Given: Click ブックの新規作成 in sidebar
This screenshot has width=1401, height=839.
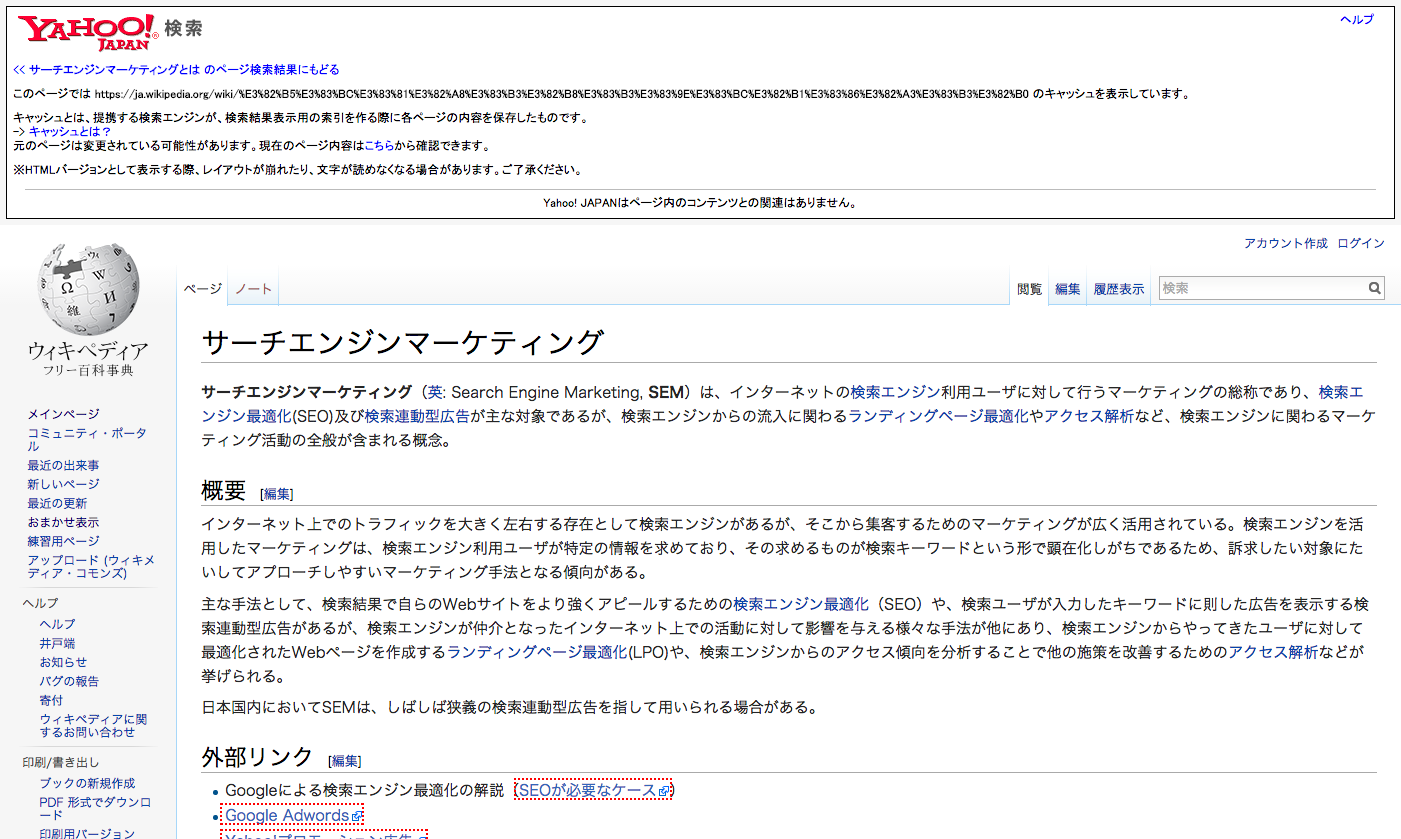Looking at the screenshot, I should point(87,783).
